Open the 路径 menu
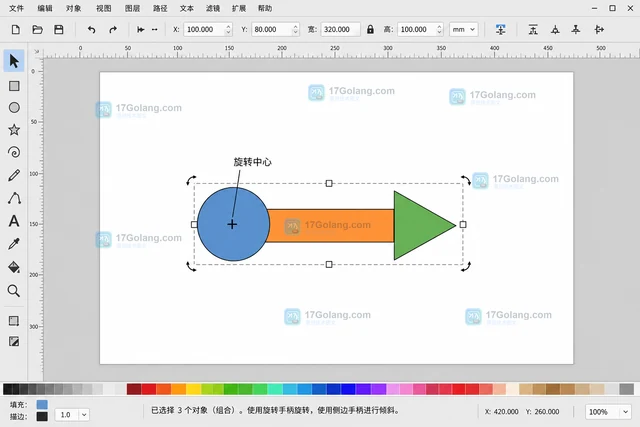This screenshot has height=427, width=640. click(160, 8)
